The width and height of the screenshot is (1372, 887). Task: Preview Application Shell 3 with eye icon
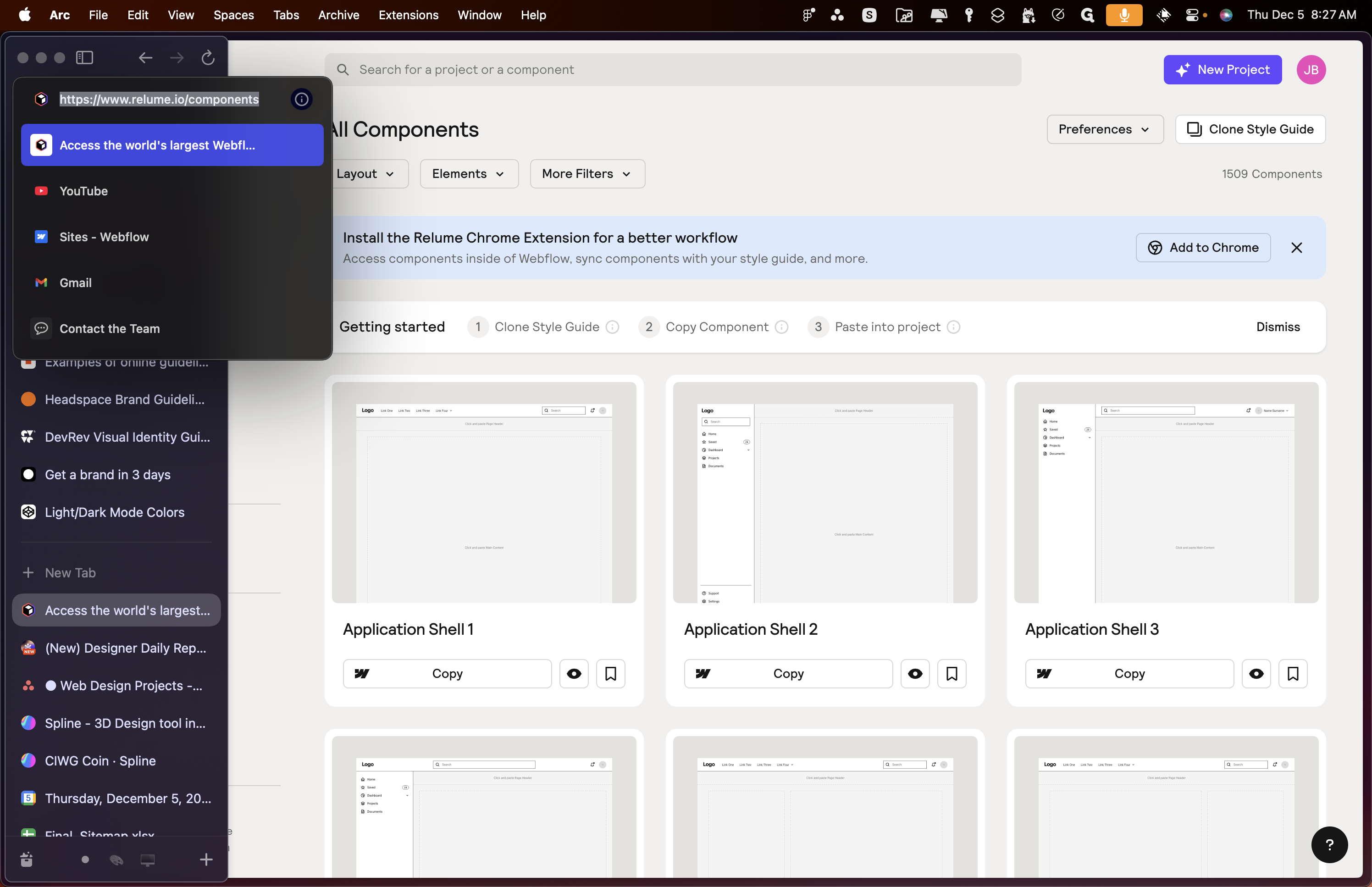(1256, 673)
